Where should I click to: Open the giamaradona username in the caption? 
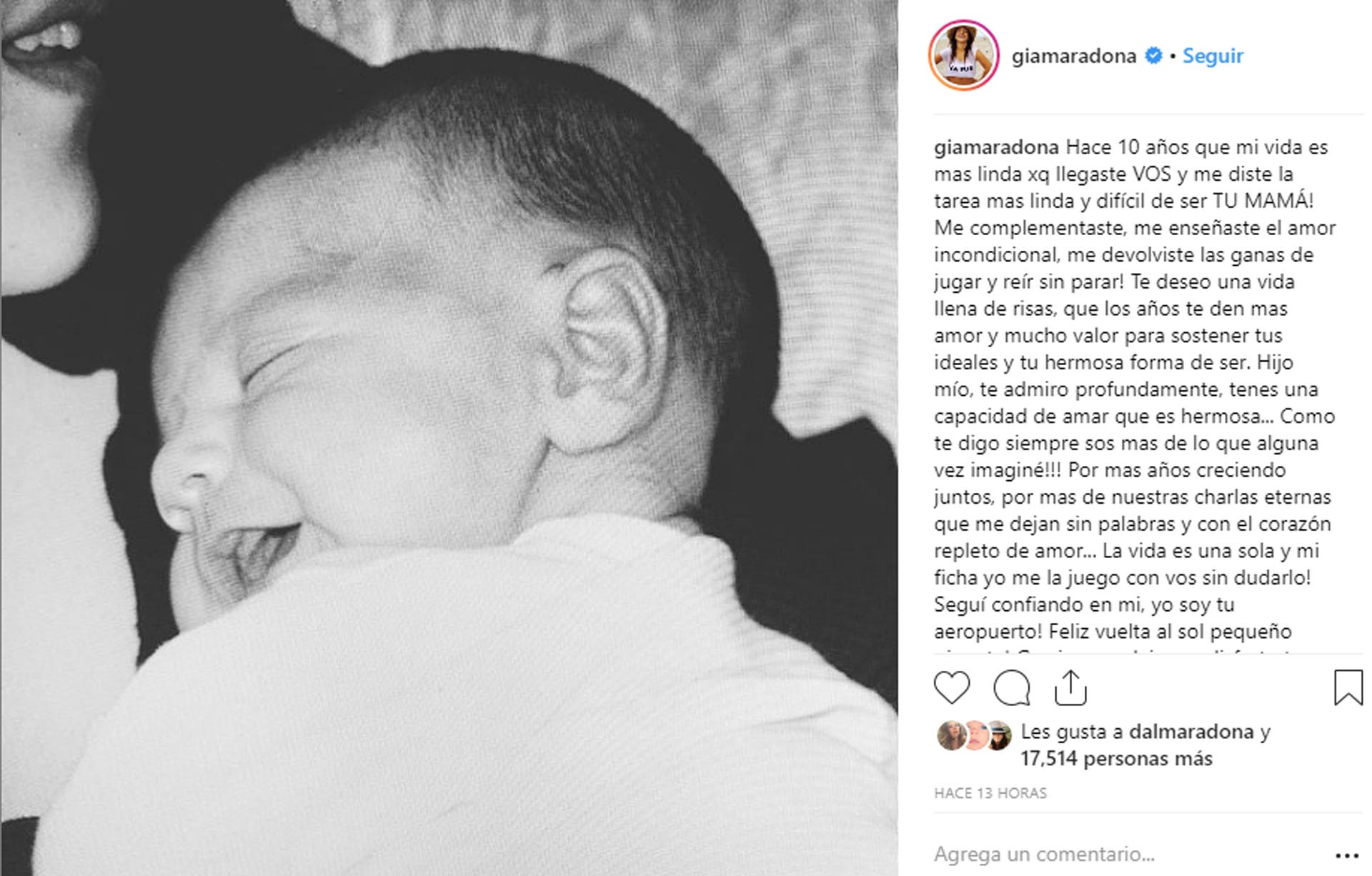(996, 147)
